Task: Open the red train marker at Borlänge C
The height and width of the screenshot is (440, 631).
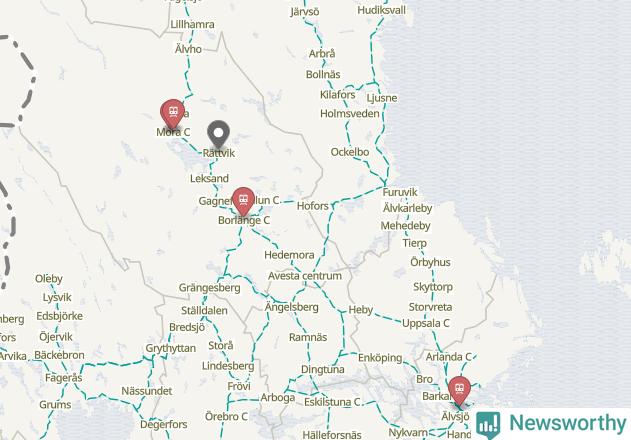Action: [x=243, y=201]
